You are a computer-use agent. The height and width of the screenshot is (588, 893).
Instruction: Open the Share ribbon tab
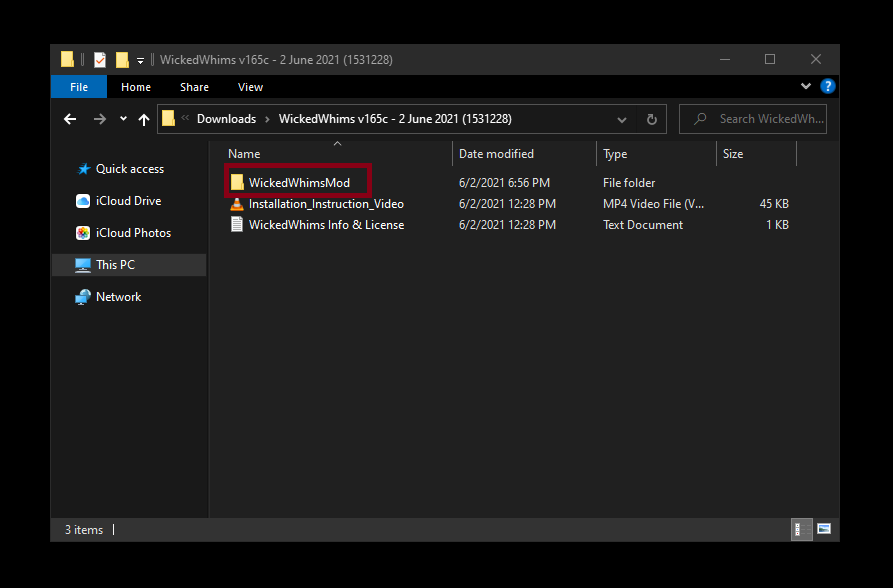click(x=194, y=87)
